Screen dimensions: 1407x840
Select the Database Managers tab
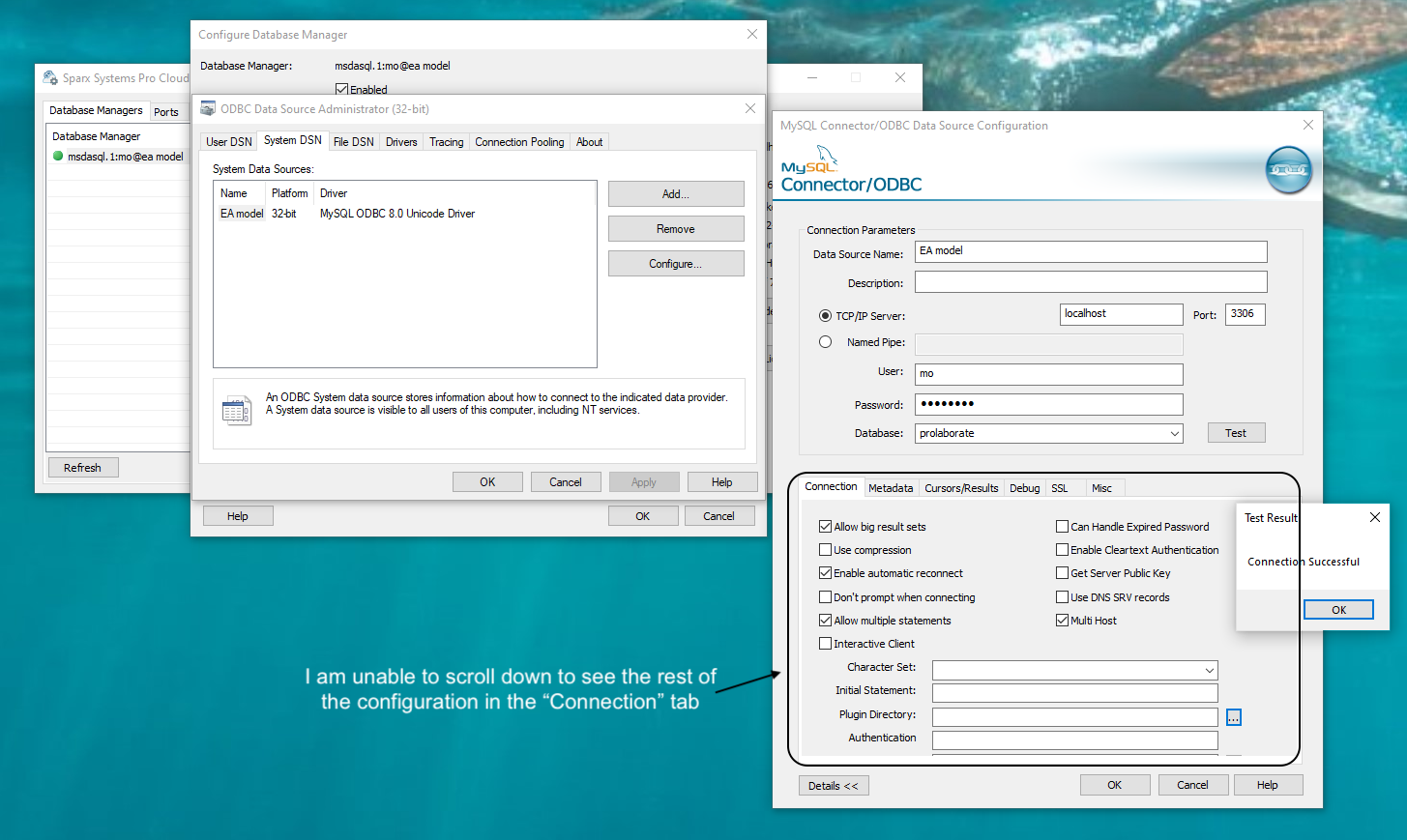coord(96,110)
